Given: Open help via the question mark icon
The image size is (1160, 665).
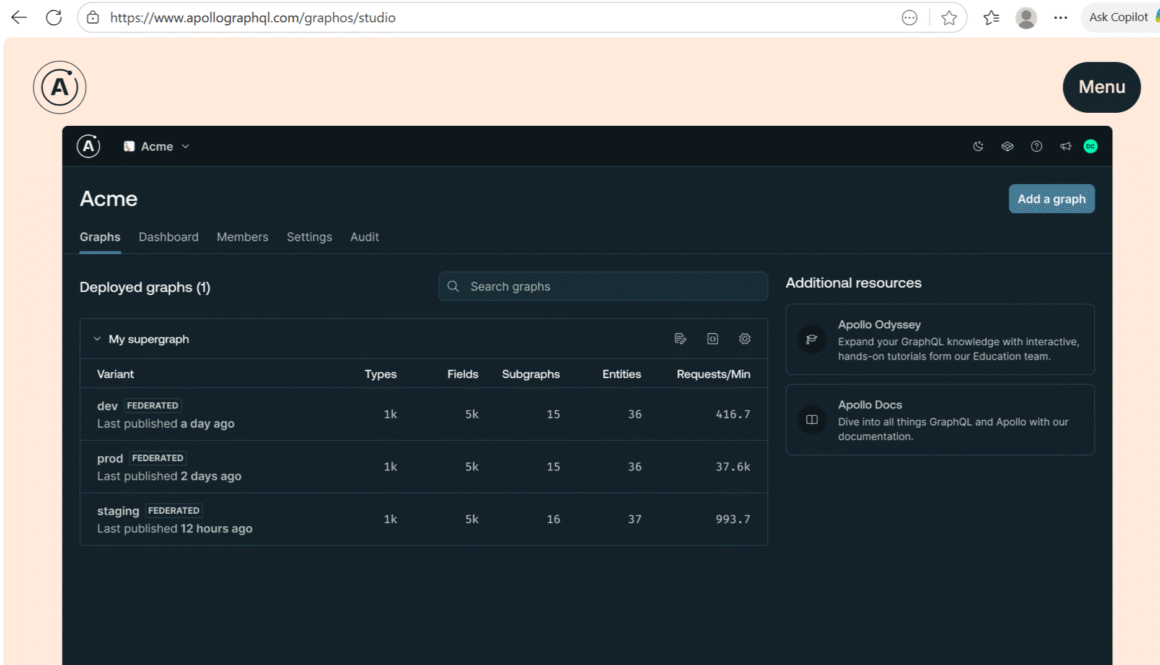Looking at the screenshot, I should [1036, 147].
